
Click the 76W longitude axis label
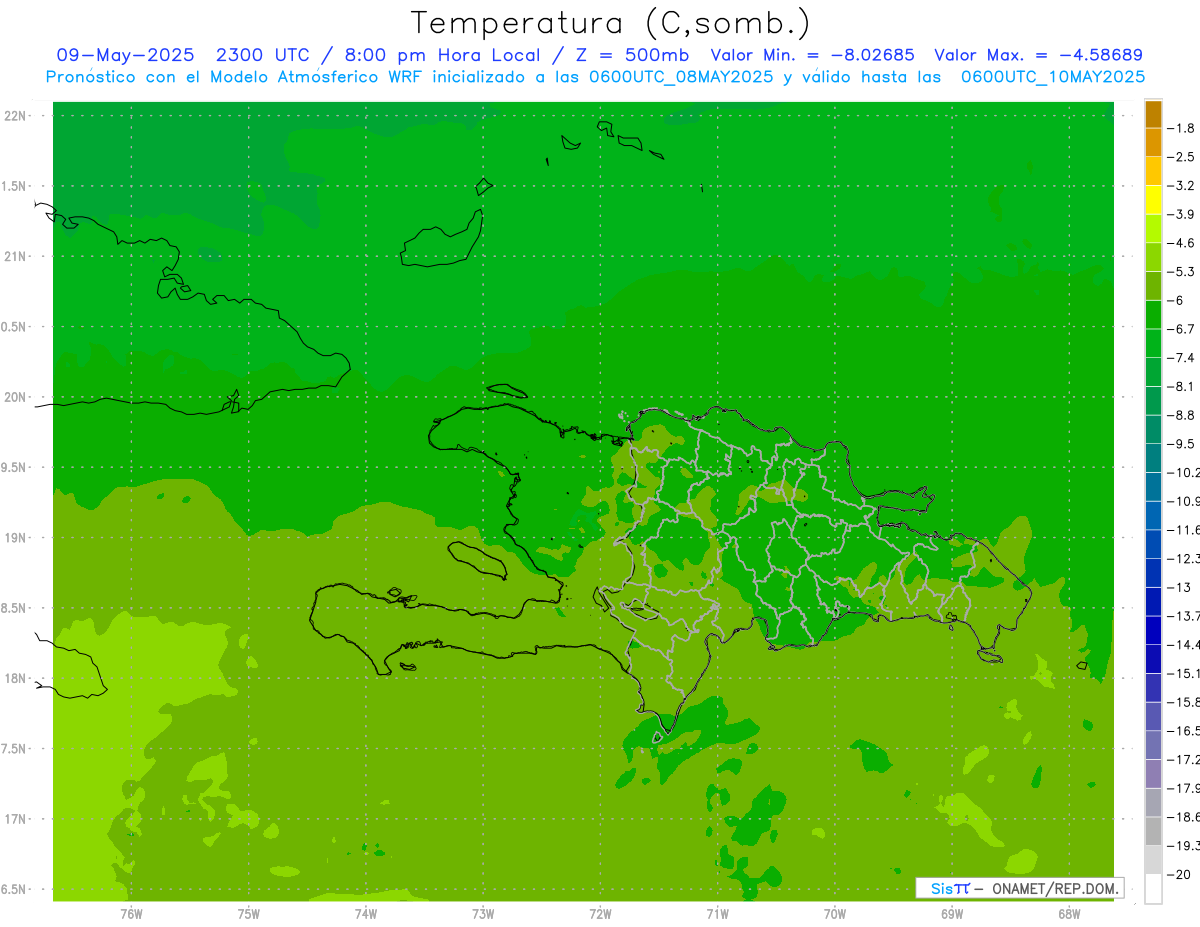point(131,914)
